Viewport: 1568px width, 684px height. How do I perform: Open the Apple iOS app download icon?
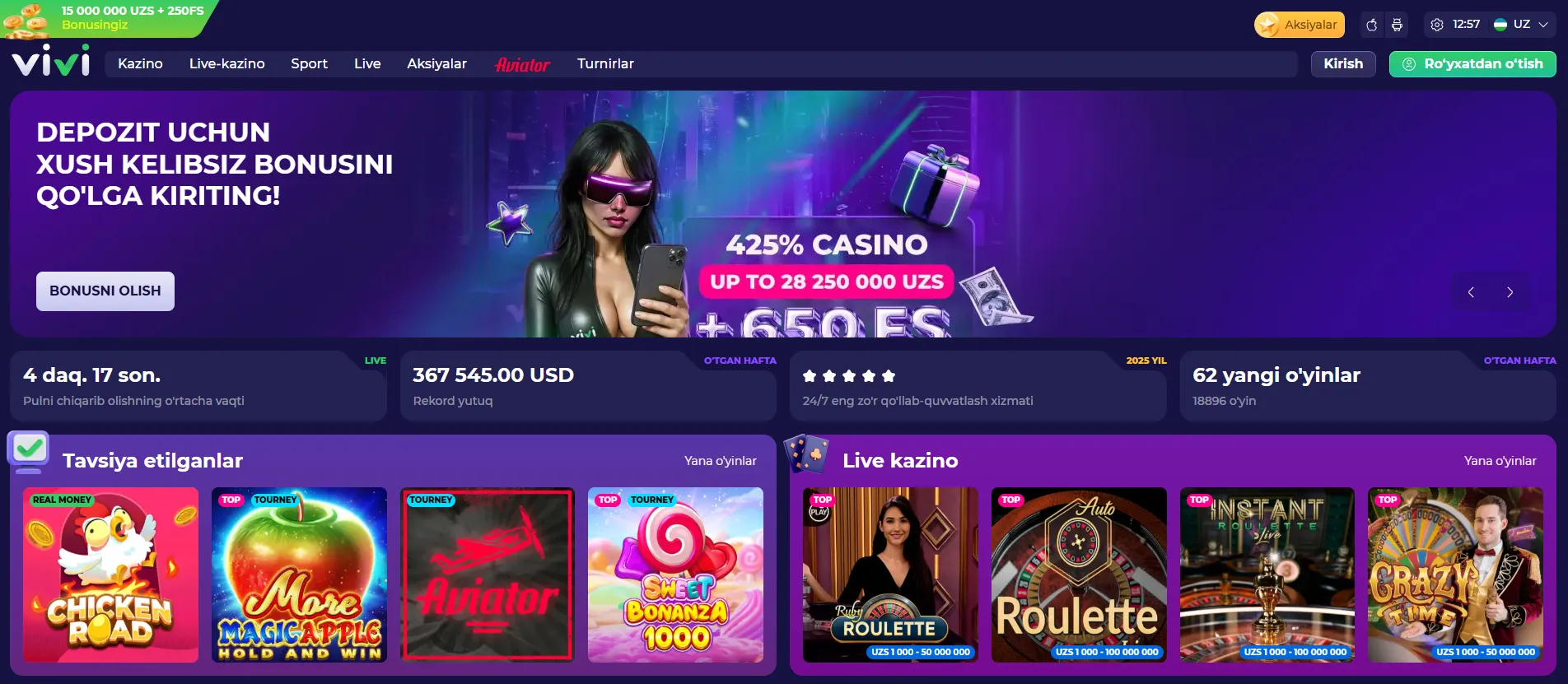pos(1371,25)
